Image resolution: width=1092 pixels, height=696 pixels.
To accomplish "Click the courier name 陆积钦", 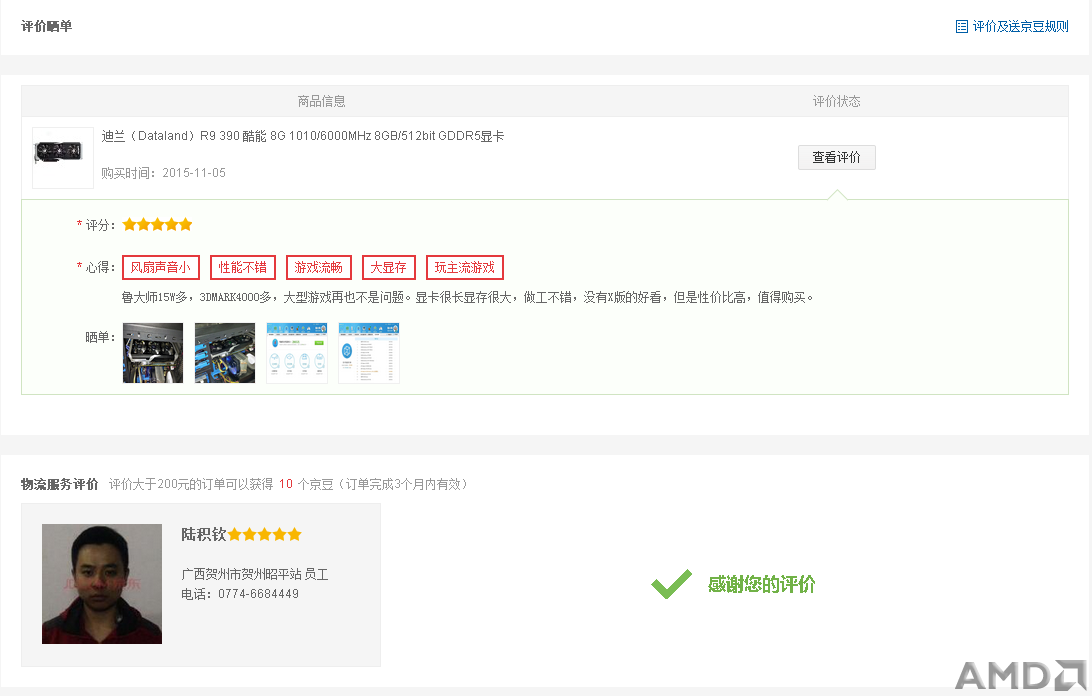I will pyautogui.click(x=204, y=534).
